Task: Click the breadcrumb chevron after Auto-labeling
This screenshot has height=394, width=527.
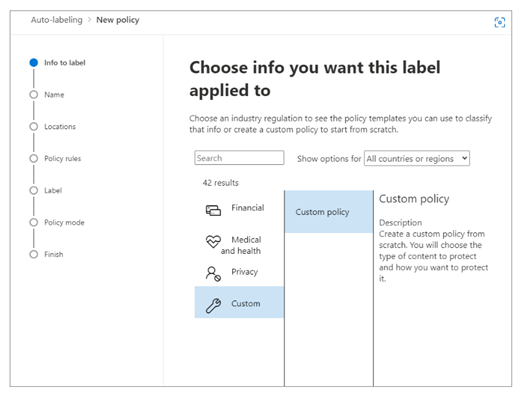Action: click(89, 20)
